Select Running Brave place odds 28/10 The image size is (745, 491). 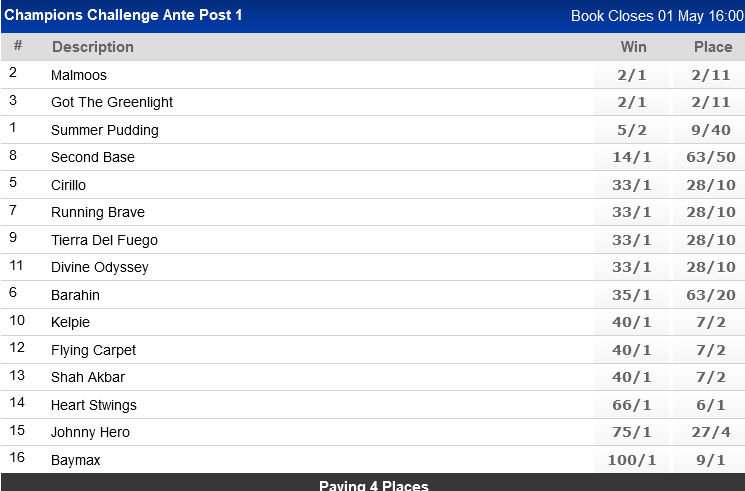tap(711, 212)
